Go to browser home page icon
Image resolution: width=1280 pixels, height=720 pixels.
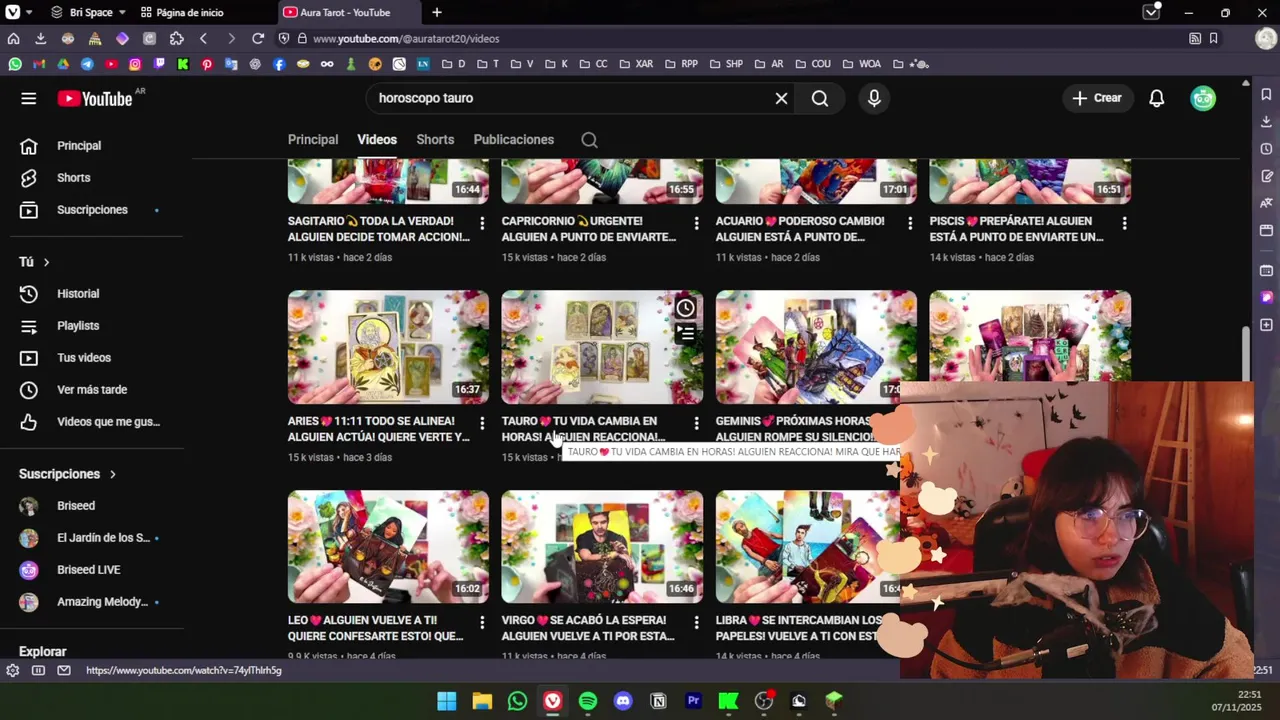pos(13,38)
